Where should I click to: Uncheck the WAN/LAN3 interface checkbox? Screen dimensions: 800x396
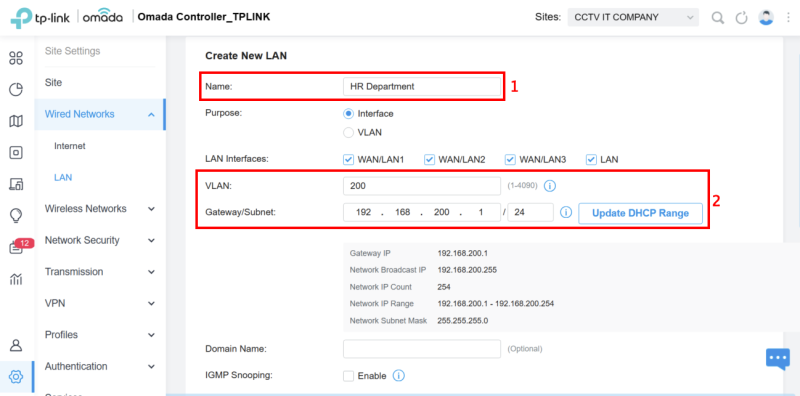[510, 160]
